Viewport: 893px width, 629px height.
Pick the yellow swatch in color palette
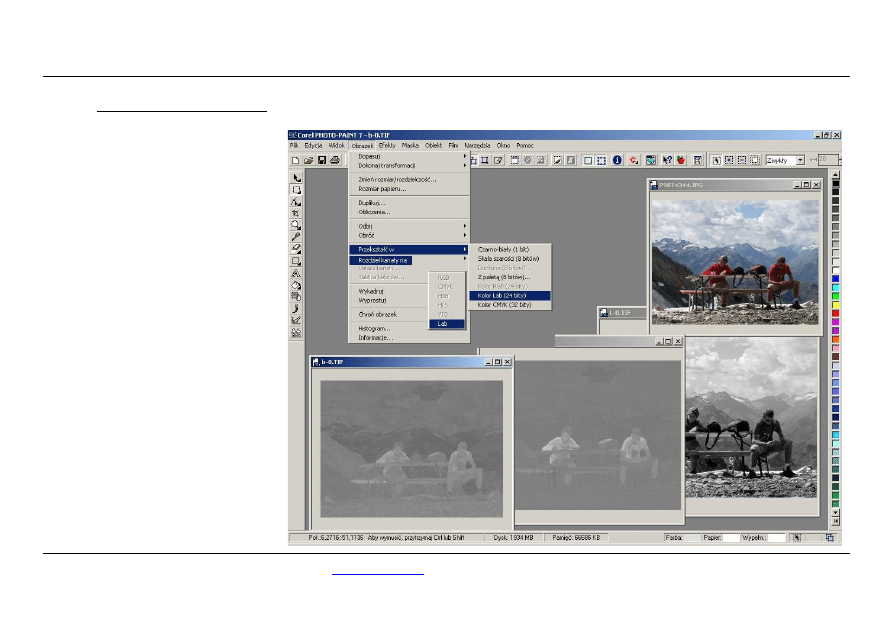tap(836, 304)
